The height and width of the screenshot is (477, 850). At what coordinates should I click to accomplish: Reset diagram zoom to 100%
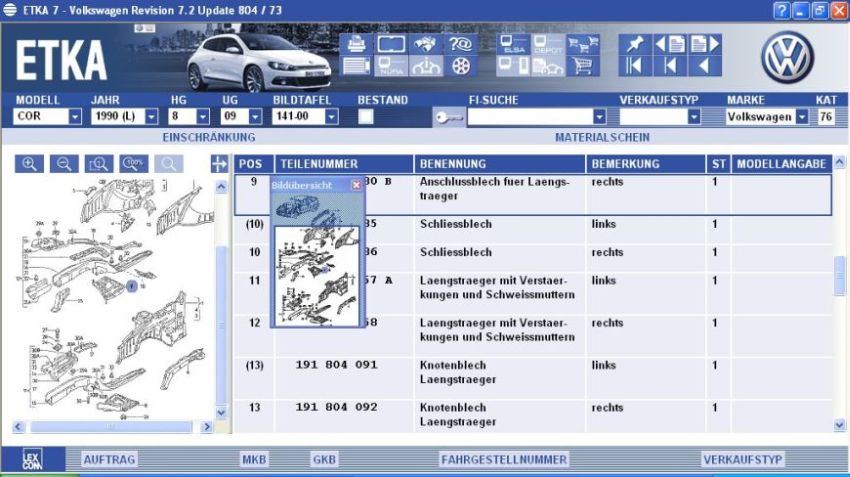click(134, 163)
